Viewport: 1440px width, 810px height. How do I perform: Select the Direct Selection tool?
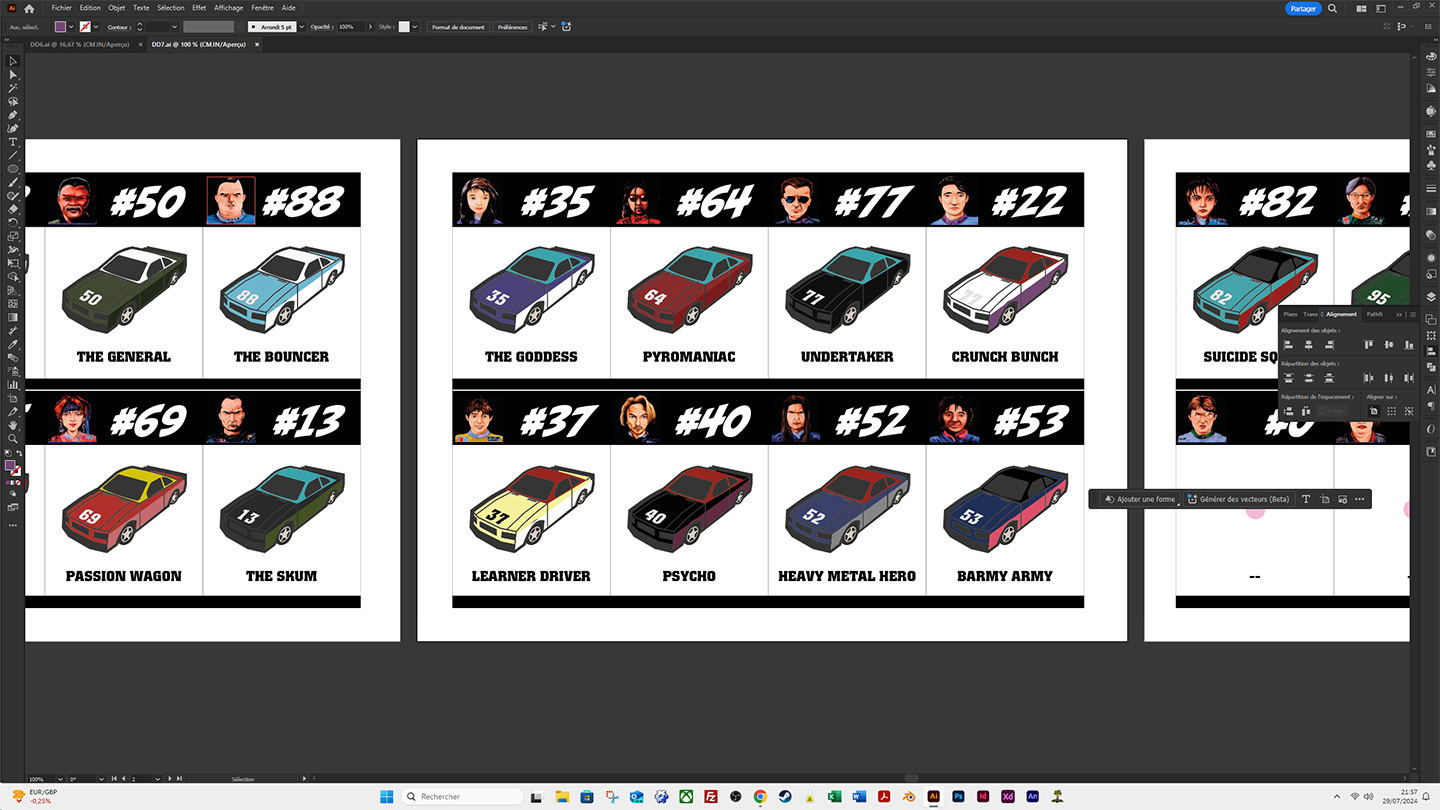[13, 75]
